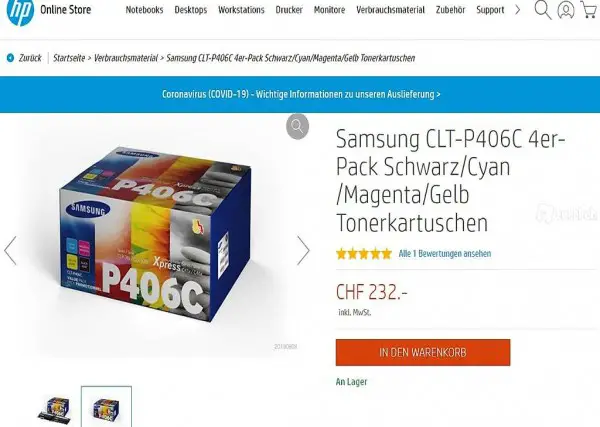Show previous product image arrow
Viewport: 600px width, 427px height.
10,251
